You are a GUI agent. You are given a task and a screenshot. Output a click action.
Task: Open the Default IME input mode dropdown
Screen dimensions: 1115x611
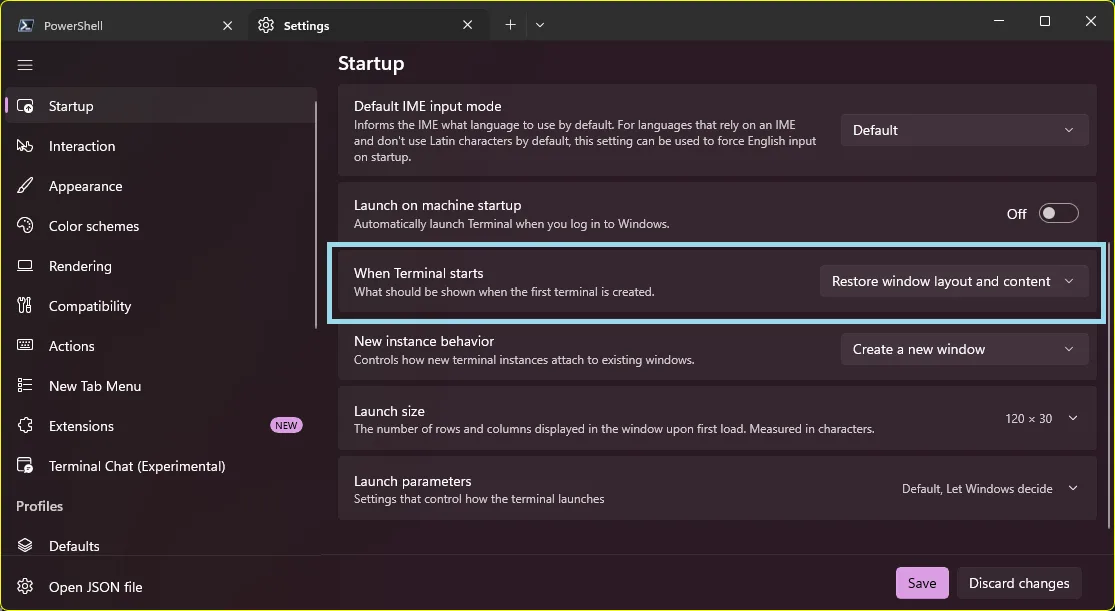coord(963,129)
